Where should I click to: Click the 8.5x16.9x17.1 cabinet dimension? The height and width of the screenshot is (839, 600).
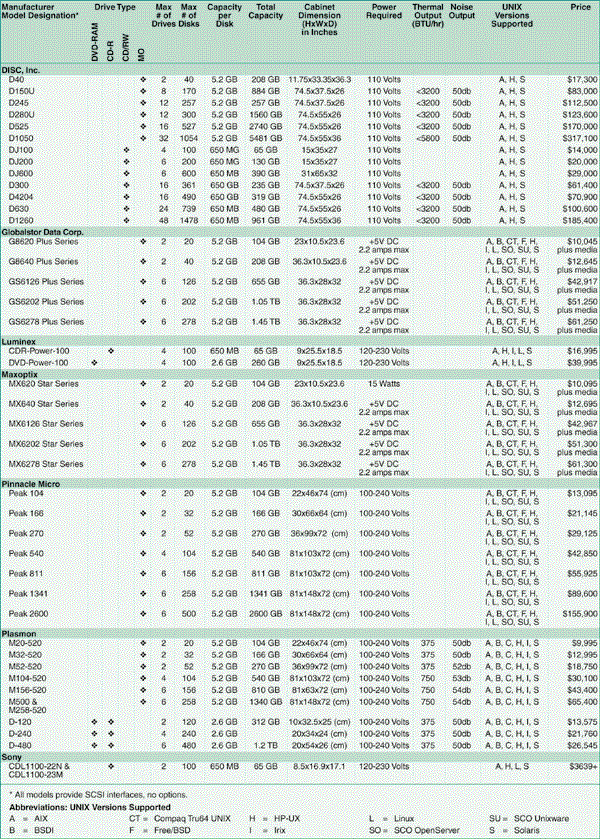pyautogui.click(x=320, y=766)
